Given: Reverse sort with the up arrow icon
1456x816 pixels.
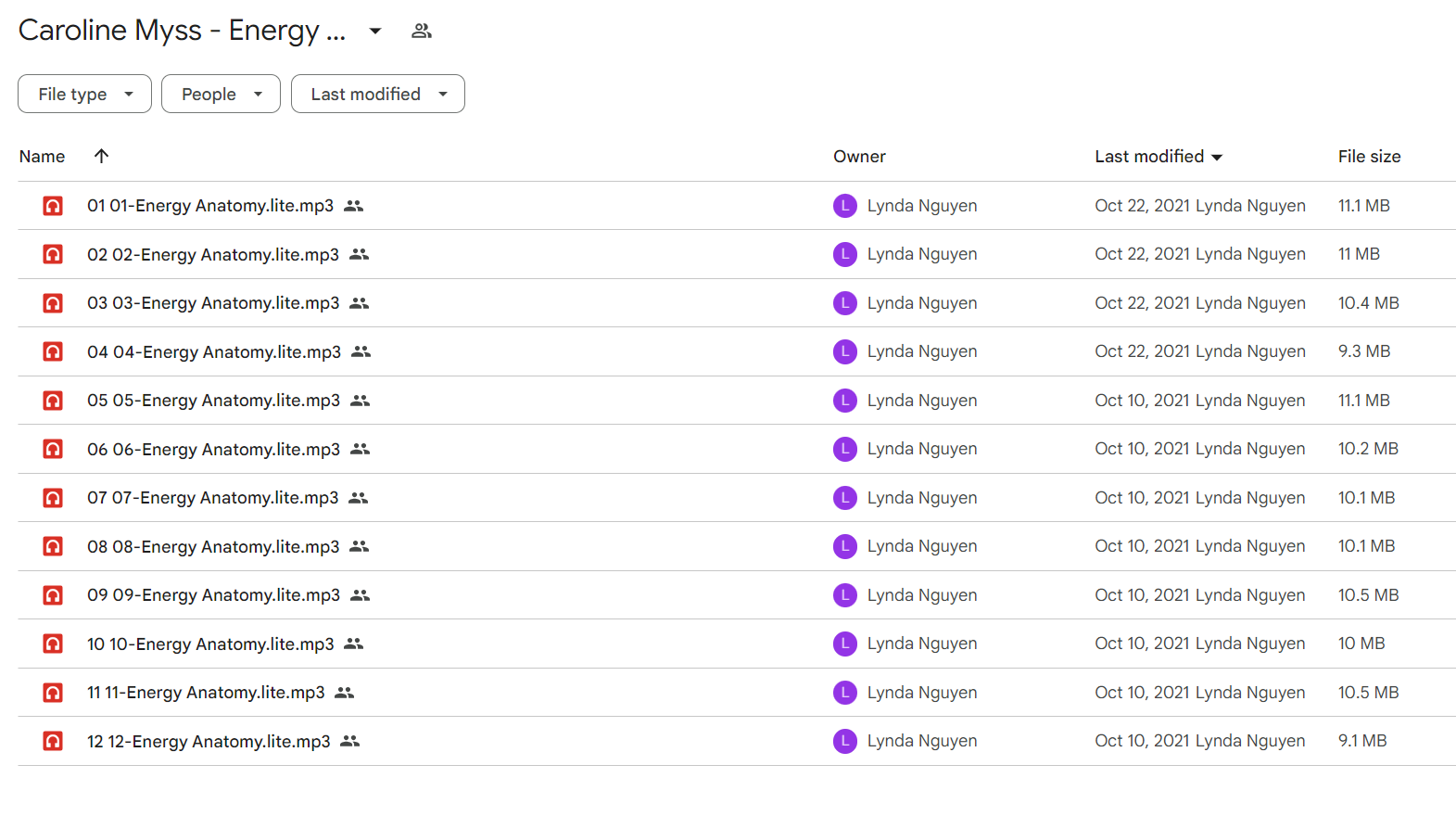Looking at the screenshot, I should pyautogui.click(x=102, y=156).
